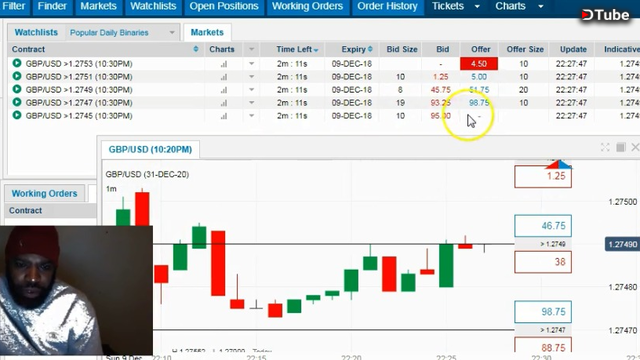Open chart icon for GBP/USD >1.2751 row
Screen dimensions: 640x360
pyautogui.click(x=224, y=77)
